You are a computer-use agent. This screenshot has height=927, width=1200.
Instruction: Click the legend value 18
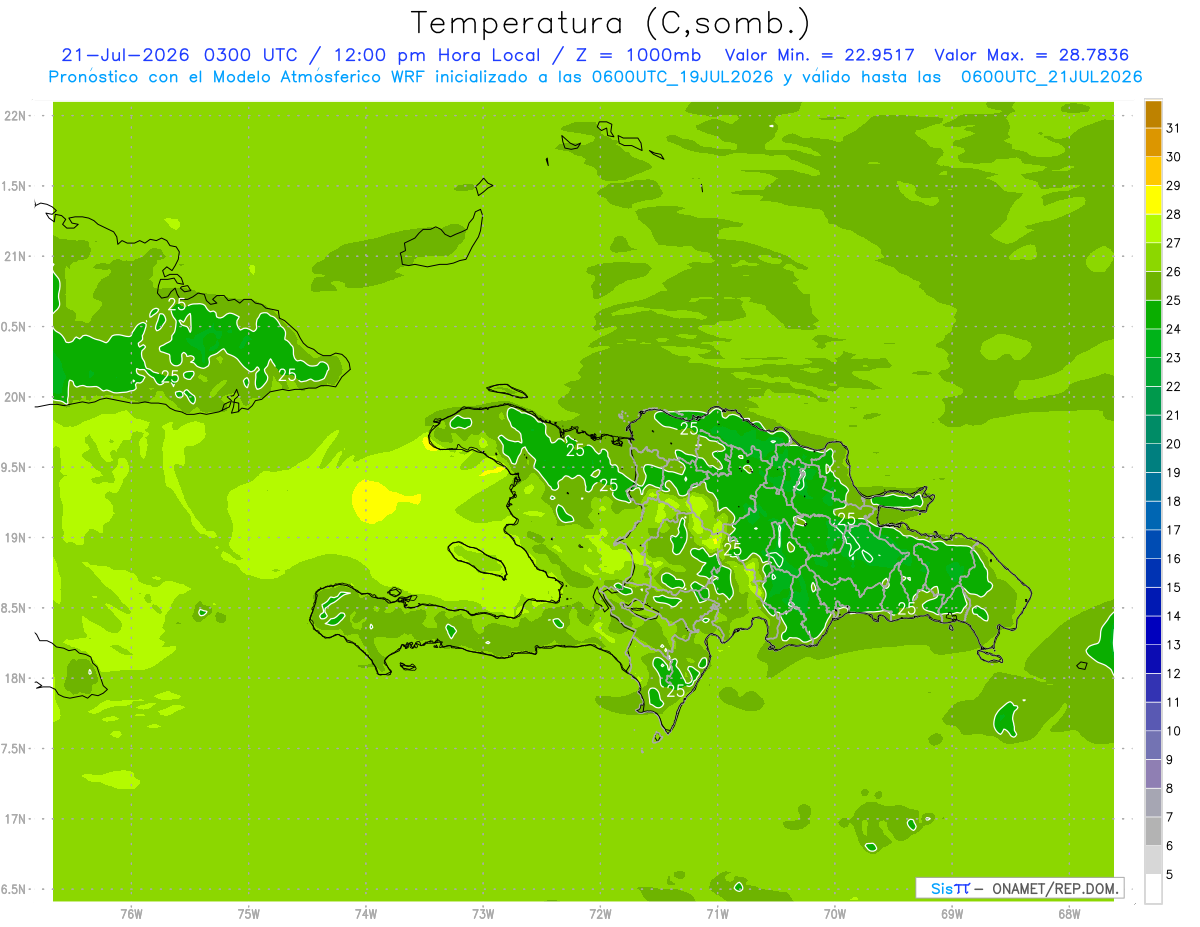tap(1173, 501)
